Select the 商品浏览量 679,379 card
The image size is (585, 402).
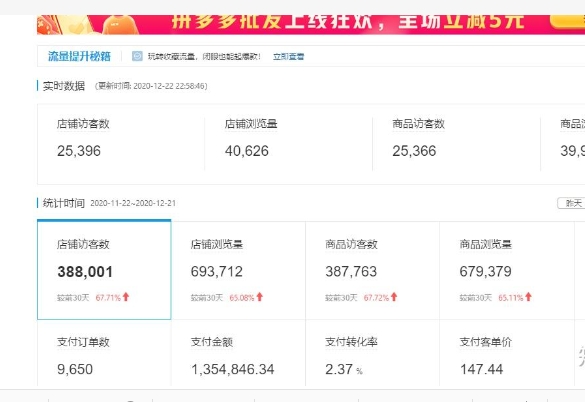click(x=507, y=271)
